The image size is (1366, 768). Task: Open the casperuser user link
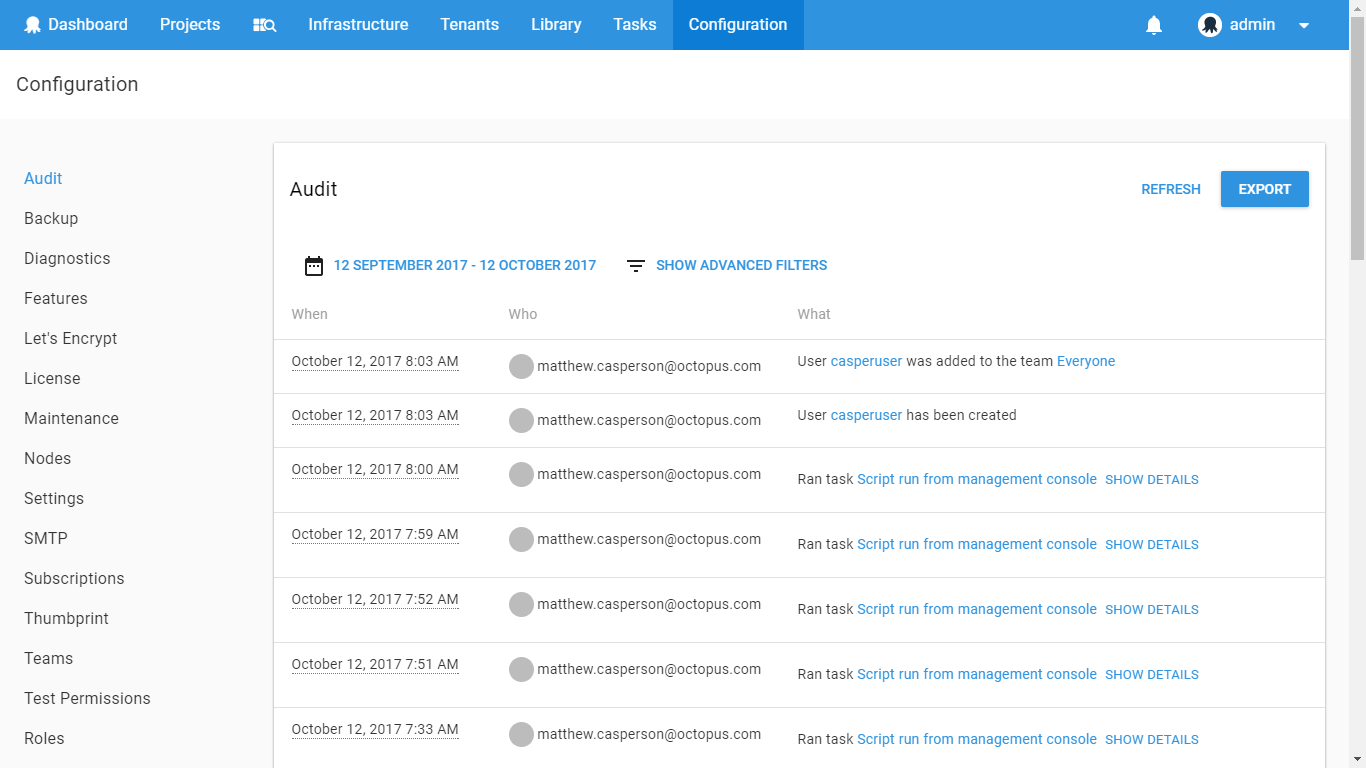click(x=866, y=361)
